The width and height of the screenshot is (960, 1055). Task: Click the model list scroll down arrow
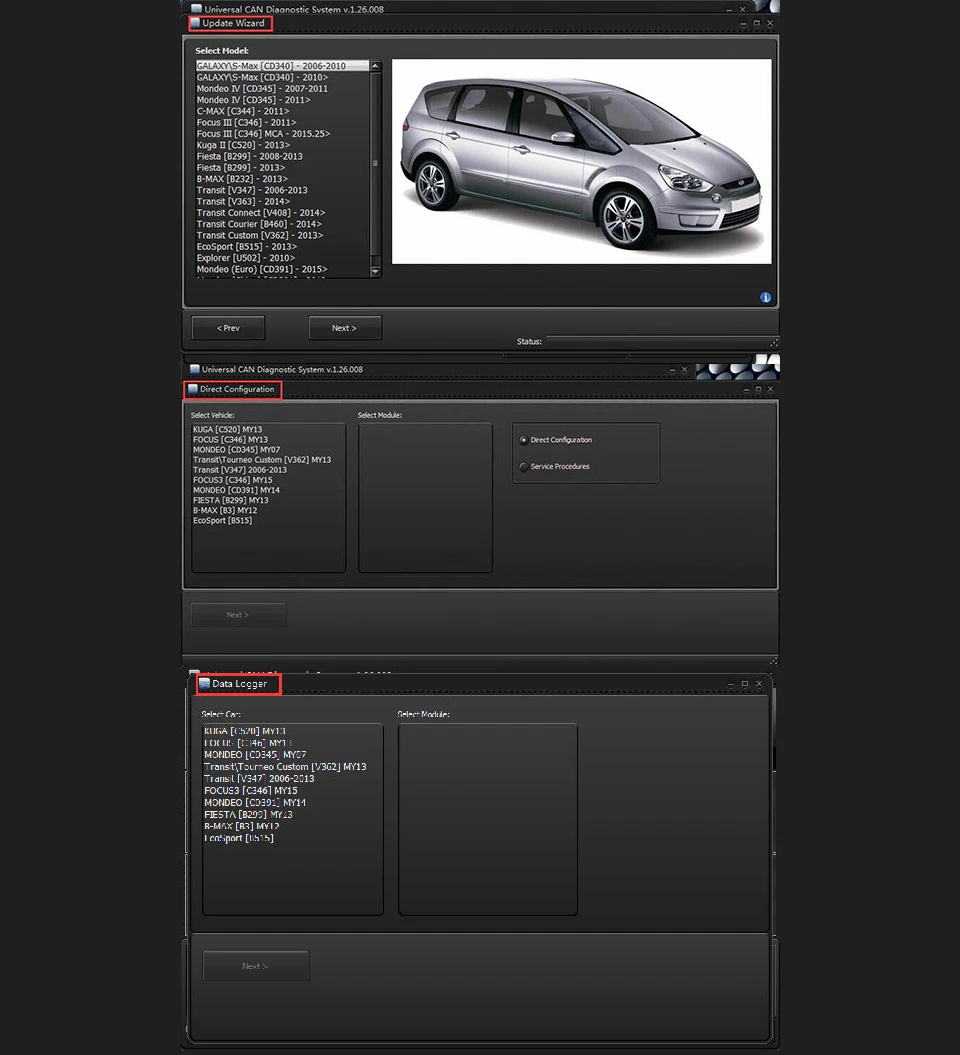(x=375, y=272)
